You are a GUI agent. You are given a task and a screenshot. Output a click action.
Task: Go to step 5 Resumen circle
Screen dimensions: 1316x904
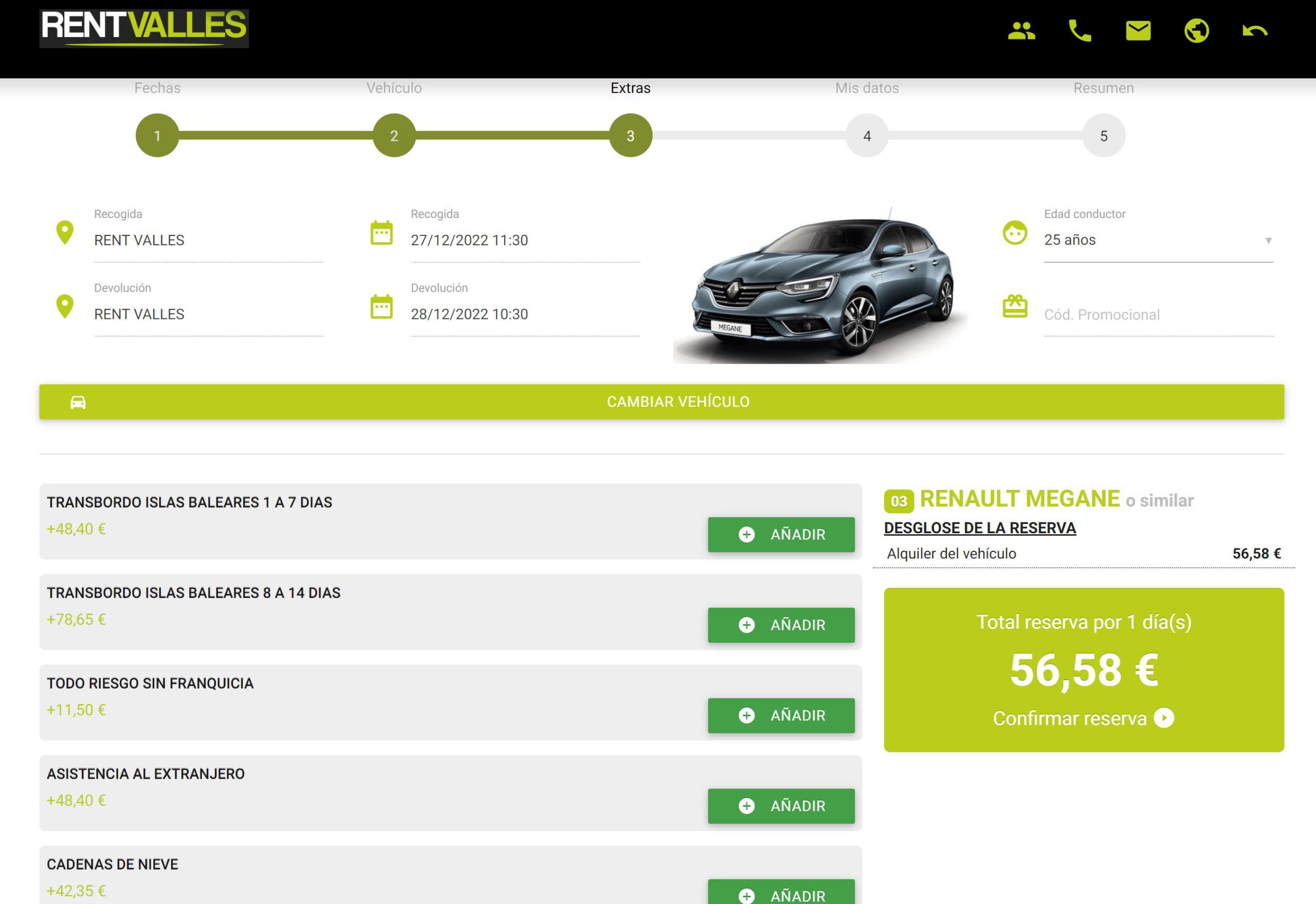(x=1104, y=135)
